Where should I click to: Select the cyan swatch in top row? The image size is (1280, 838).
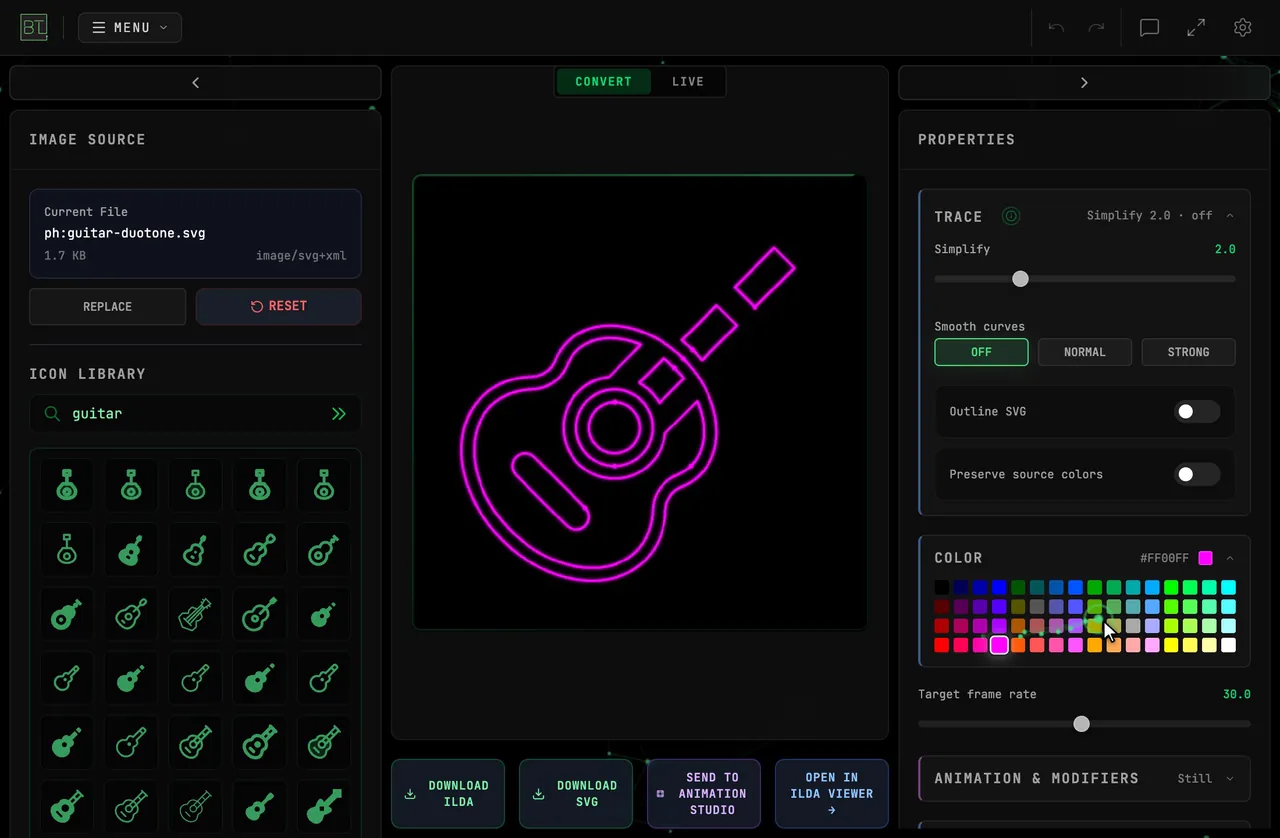[x=1229, y=588]
